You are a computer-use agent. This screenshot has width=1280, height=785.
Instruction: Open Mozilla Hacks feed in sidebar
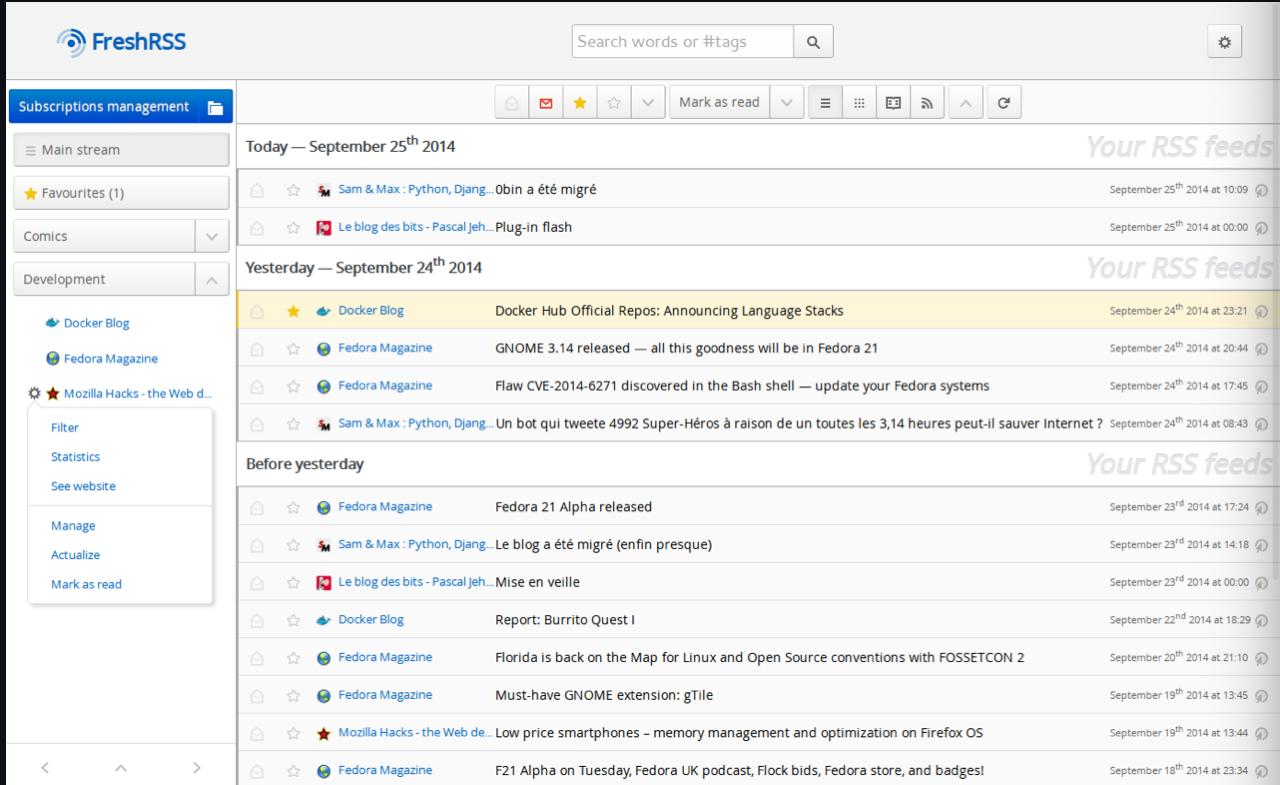tap(137, 393)
